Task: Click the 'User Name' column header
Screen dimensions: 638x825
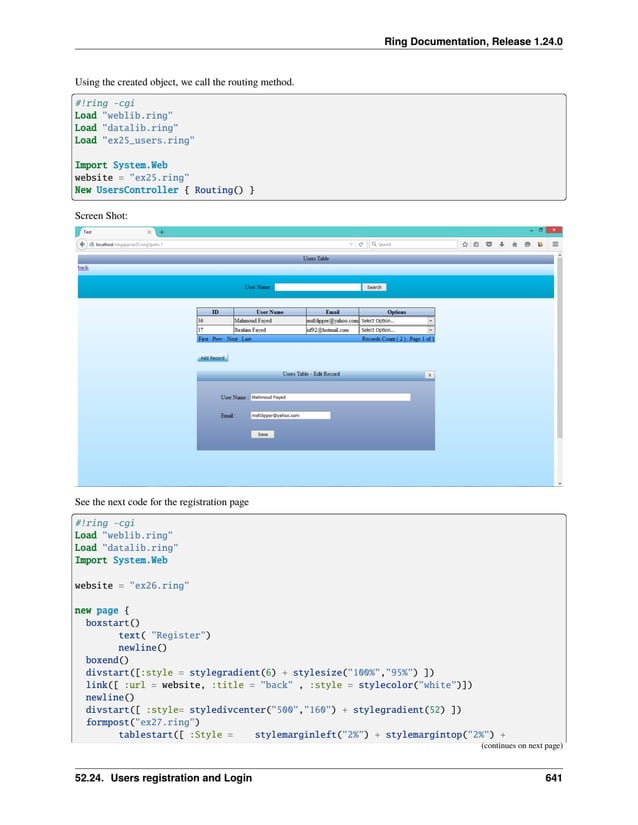Action: 270,312
